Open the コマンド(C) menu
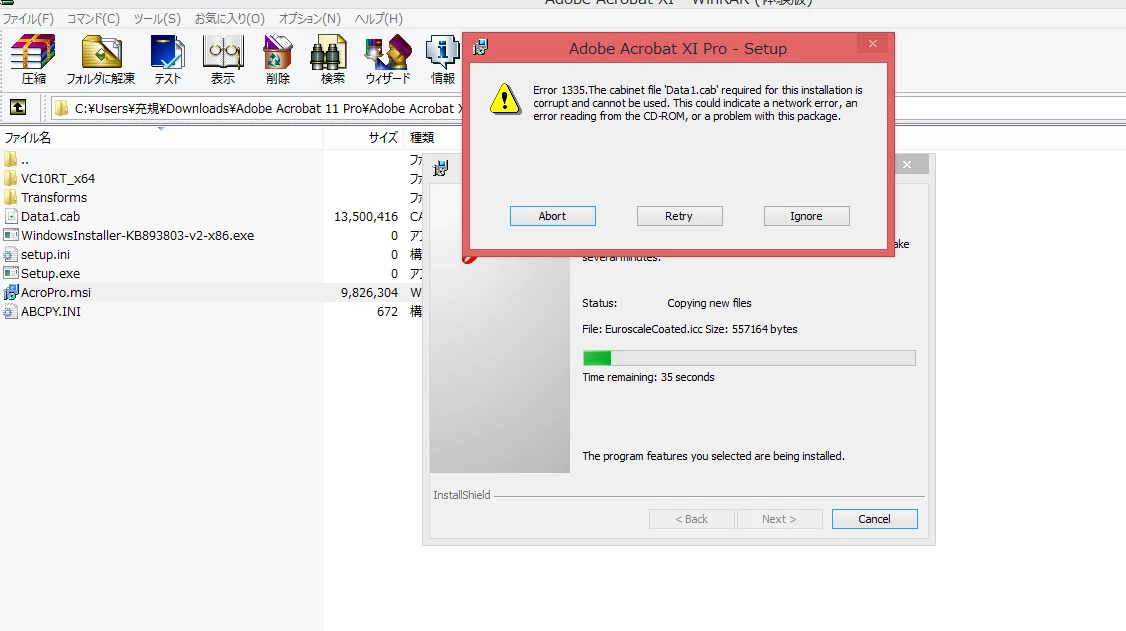The width and height of the screenshot is (1126, 631). 93,19
